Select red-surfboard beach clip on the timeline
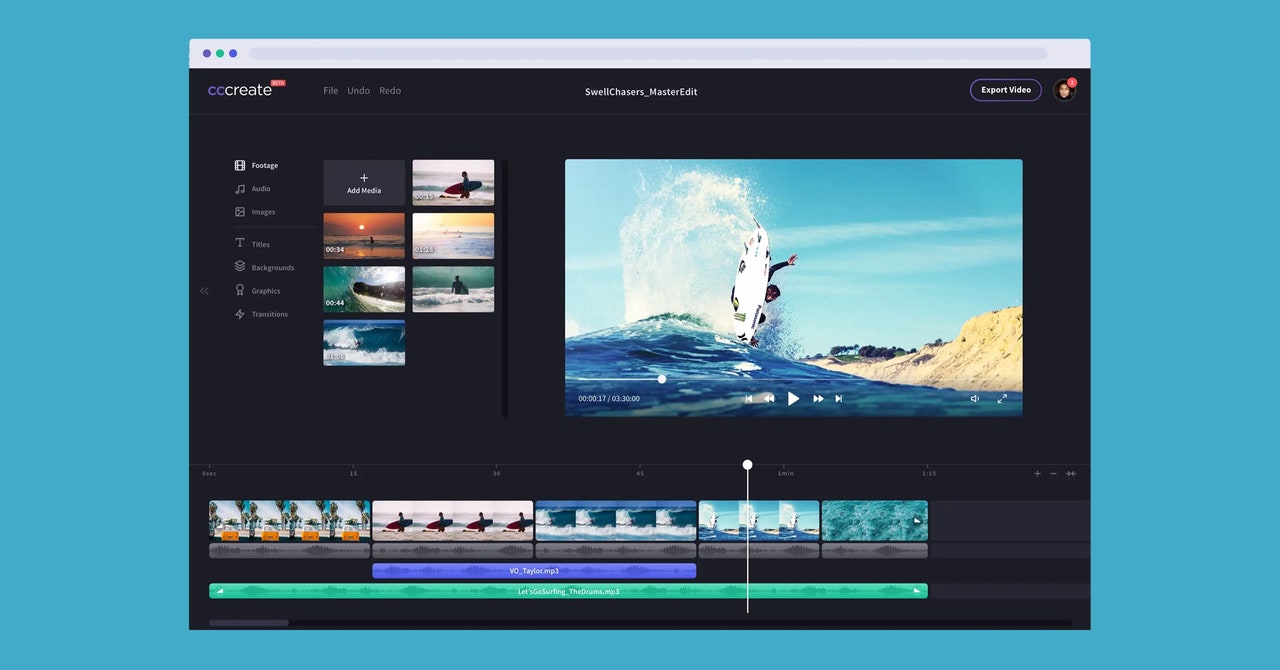This screenshot has height=670, width=1280. click(x=452, y=521)
